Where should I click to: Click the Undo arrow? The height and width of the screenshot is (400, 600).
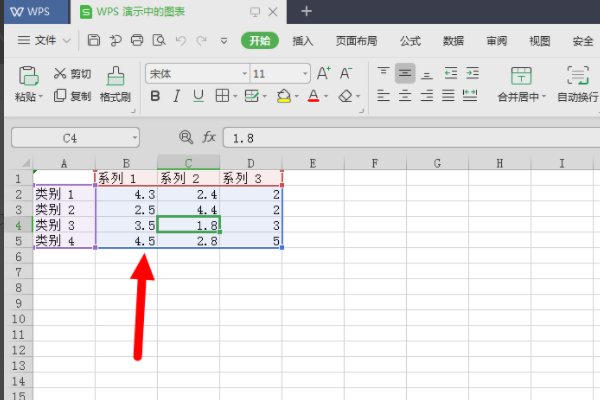click(181, 40)
